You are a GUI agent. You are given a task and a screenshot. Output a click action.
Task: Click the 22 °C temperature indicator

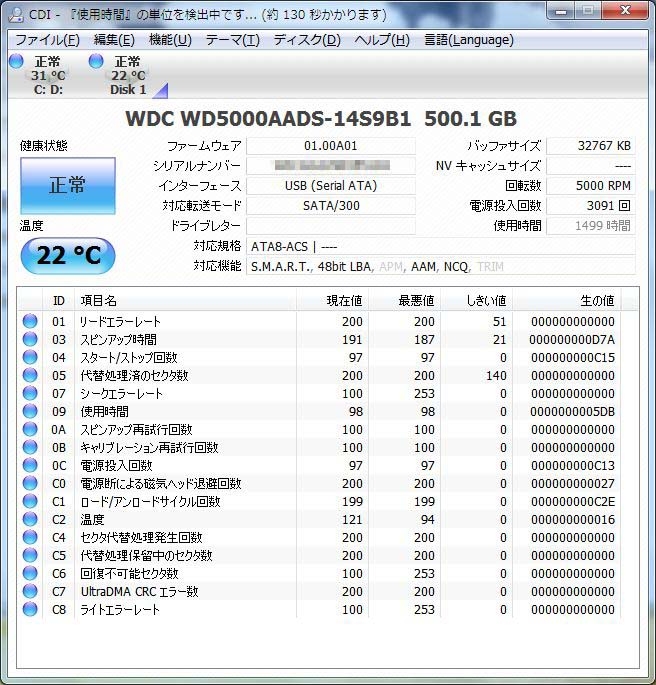(x=68, y=256)
